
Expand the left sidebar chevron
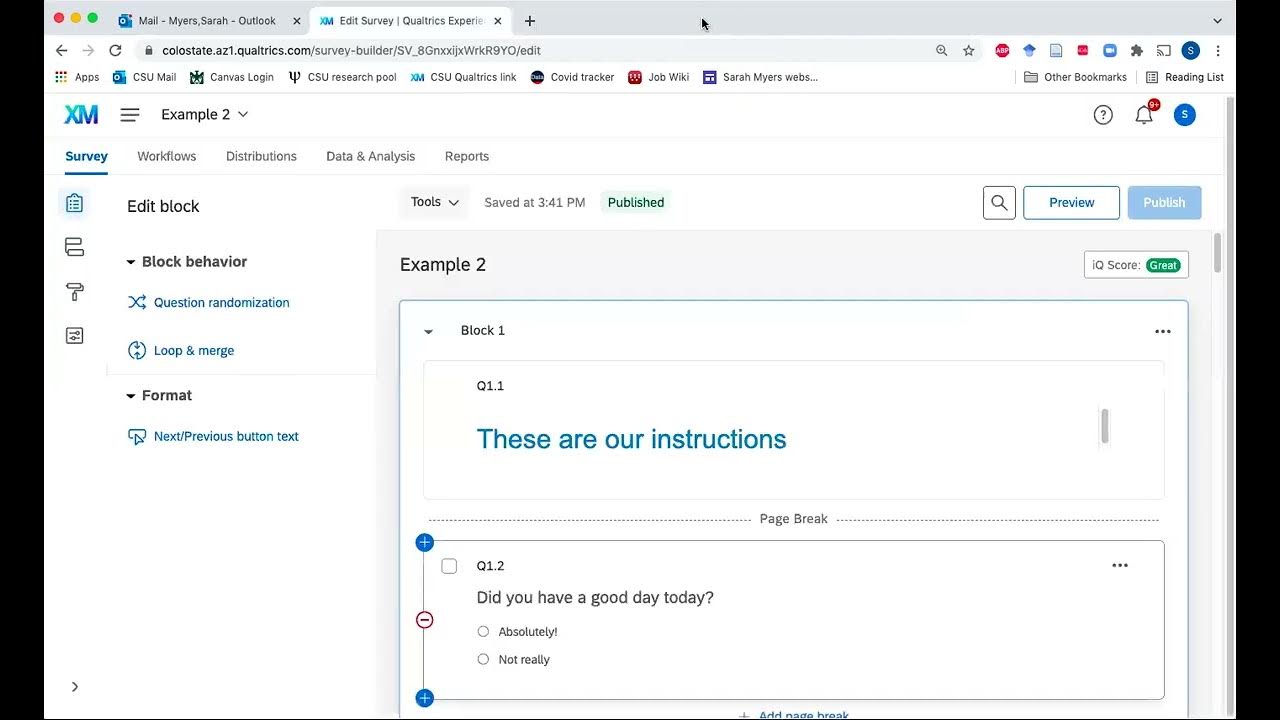[74, 687]
